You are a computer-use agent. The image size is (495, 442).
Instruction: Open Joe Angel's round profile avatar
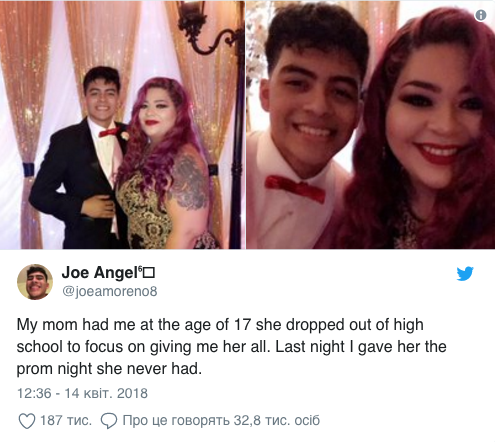coord(35,282)
